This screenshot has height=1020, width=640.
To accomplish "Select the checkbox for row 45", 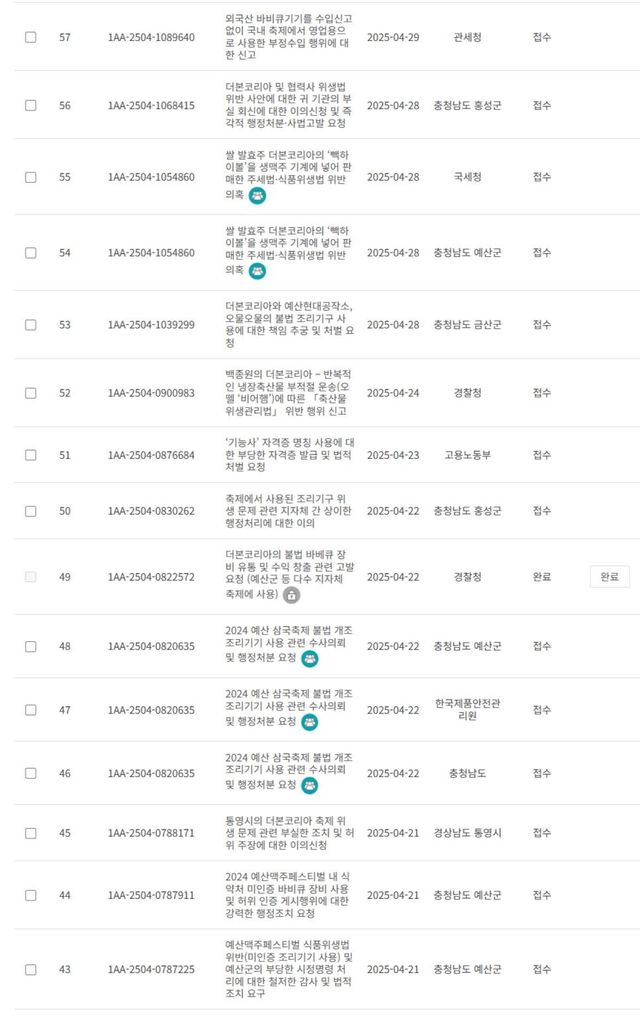I will [x=31, y=833].
